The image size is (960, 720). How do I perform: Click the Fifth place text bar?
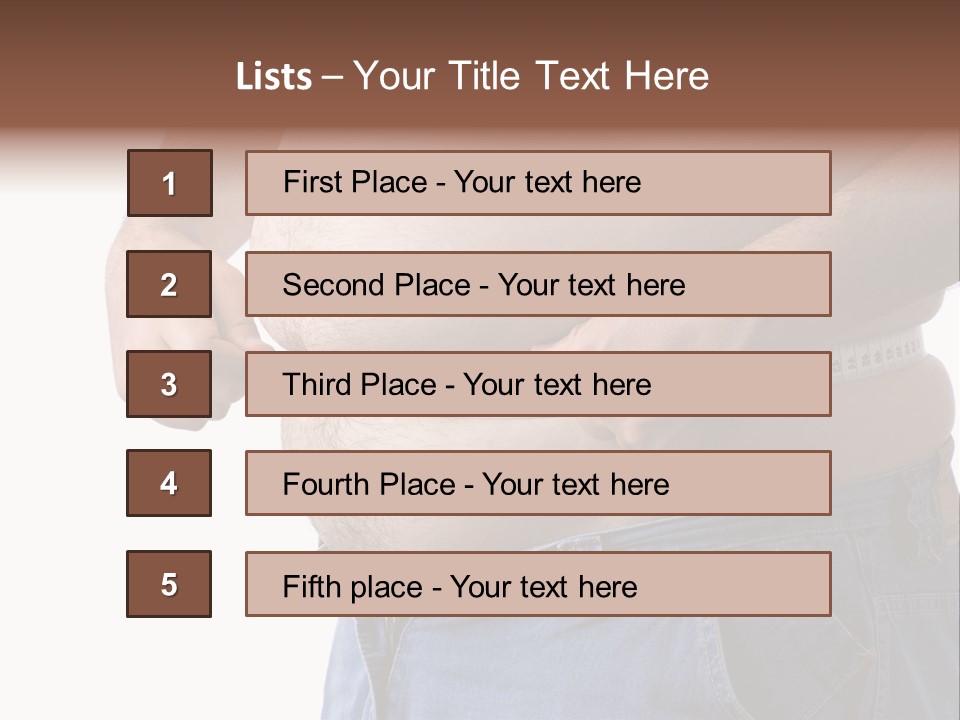point(538,584)
